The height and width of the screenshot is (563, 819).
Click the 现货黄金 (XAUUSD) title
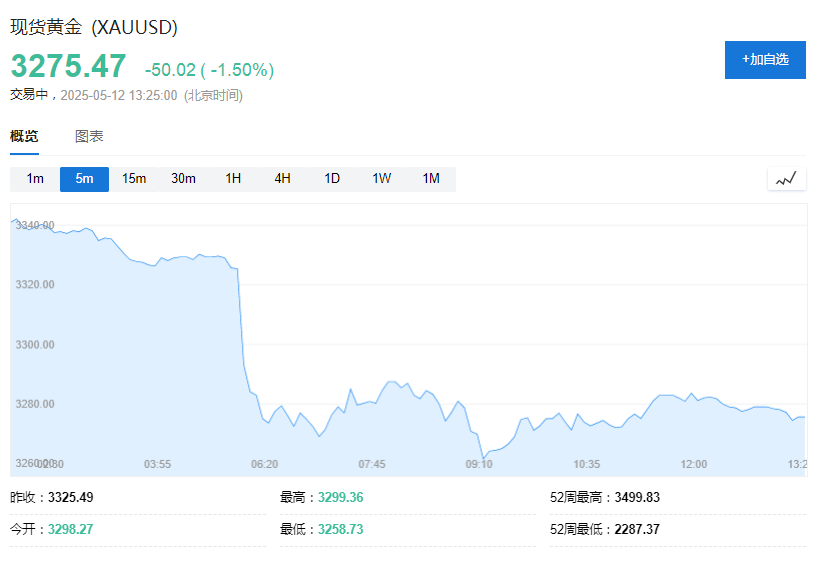click(94, 28)
